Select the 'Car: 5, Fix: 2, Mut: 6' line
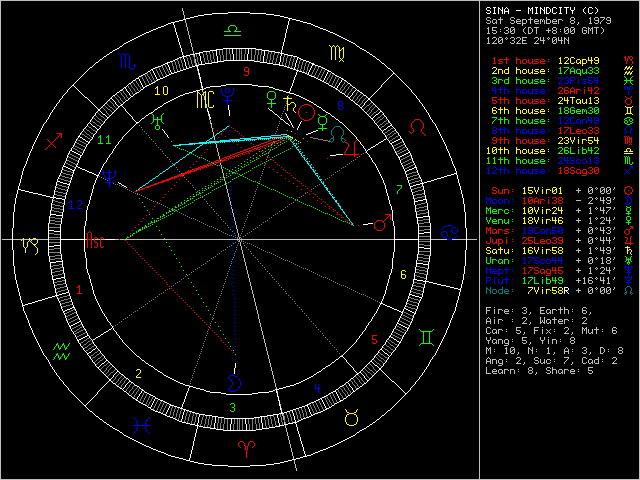 click(x=551, y=331)
